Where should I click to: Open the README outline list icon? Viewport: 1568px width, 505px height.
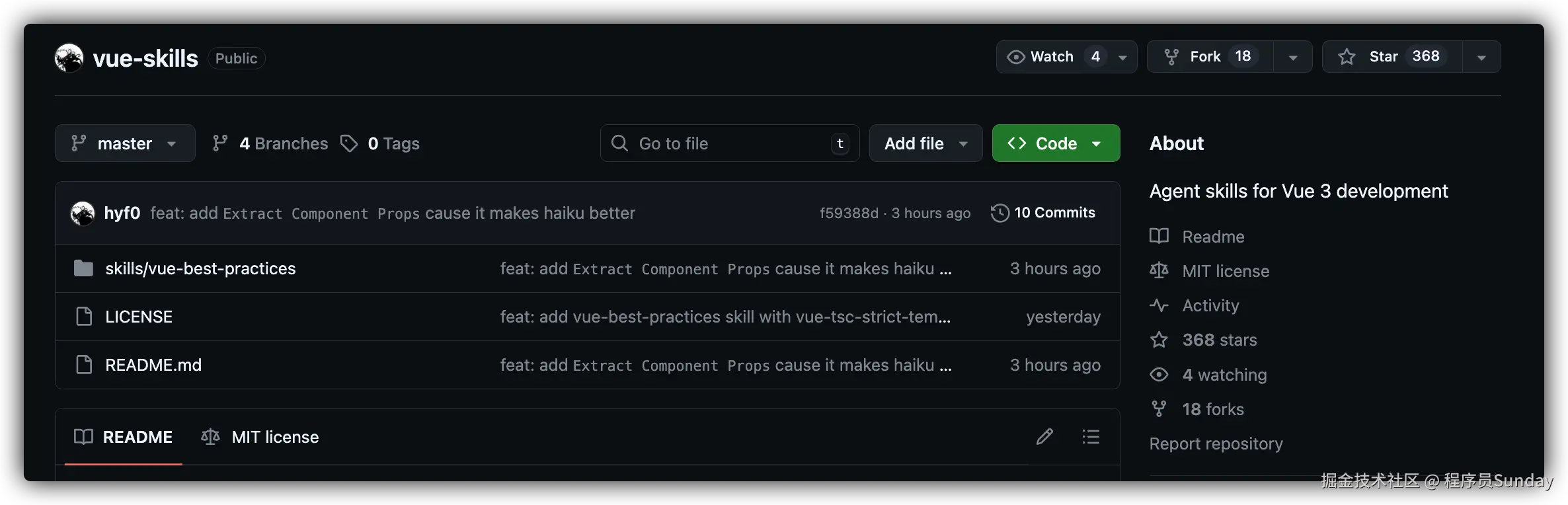1091,437
